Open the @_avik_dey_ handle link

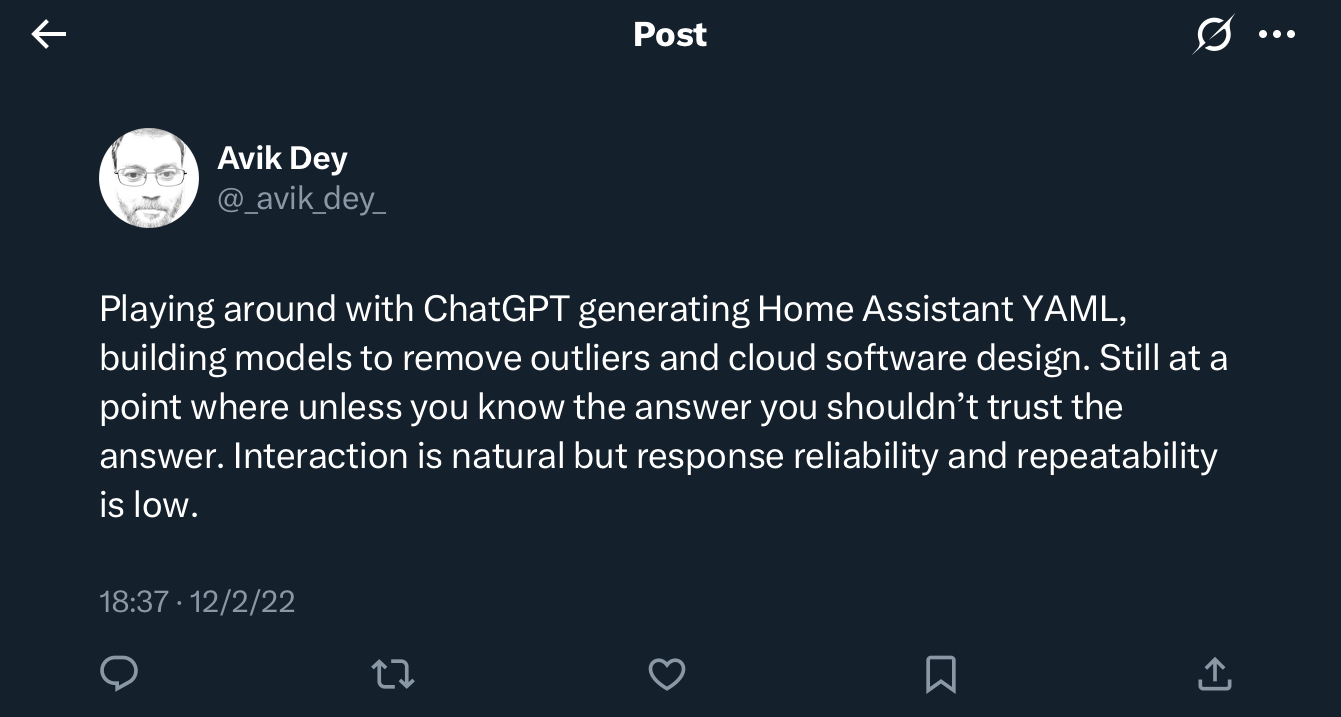(x=301, y=200)
